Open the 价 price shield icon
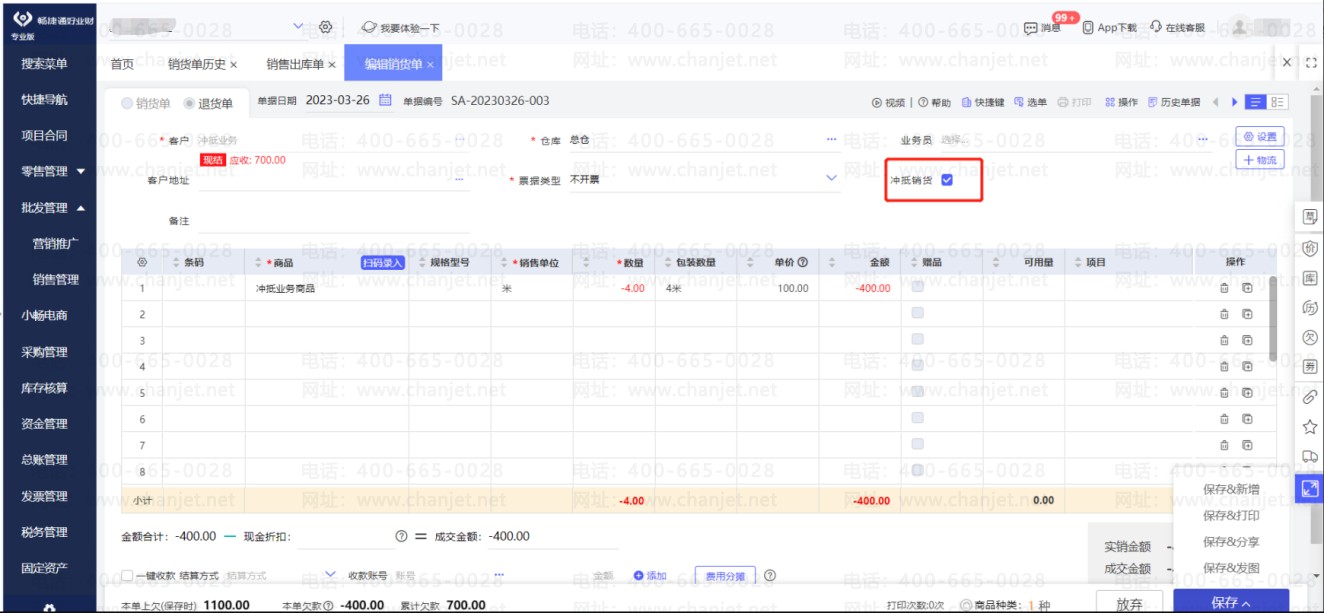 (1309, 247)
